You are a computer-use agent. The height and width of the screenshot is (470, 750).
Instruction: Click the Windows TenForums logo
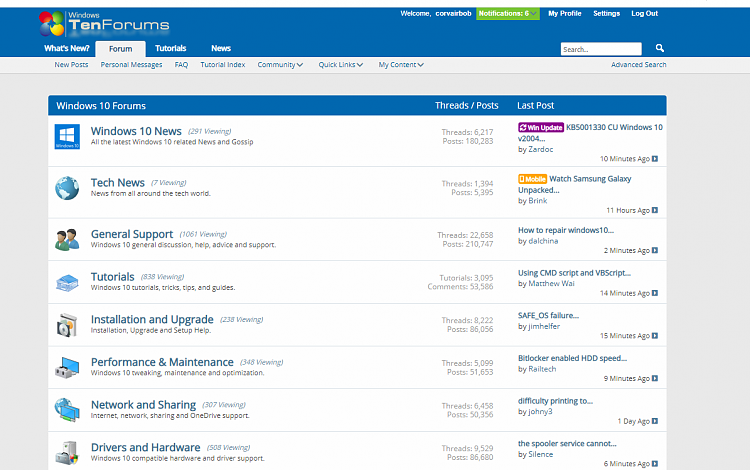104,24
